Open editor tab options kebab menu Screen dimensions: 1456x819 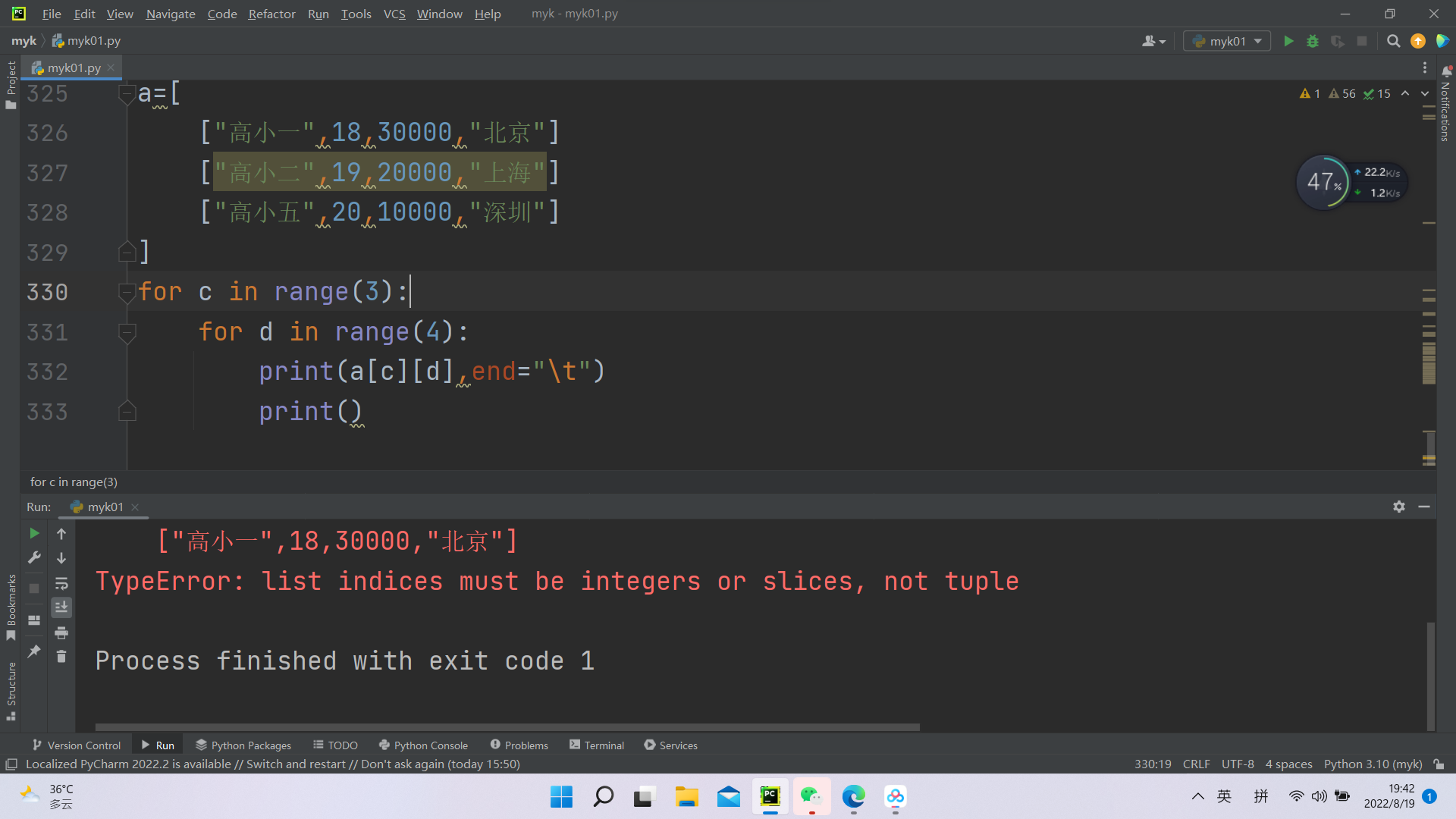pos(1425,67)
